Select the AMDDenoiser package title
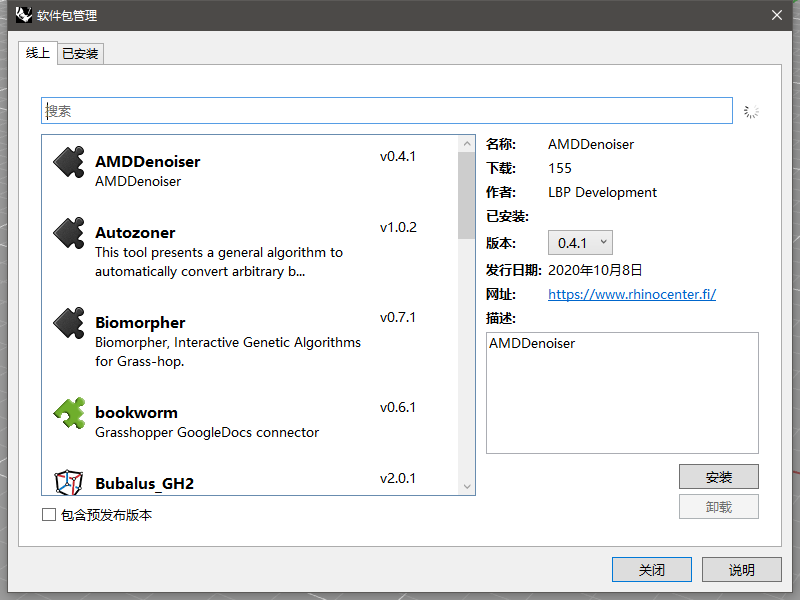Viewport: 800px width, 600px height. tap(147, 162)
